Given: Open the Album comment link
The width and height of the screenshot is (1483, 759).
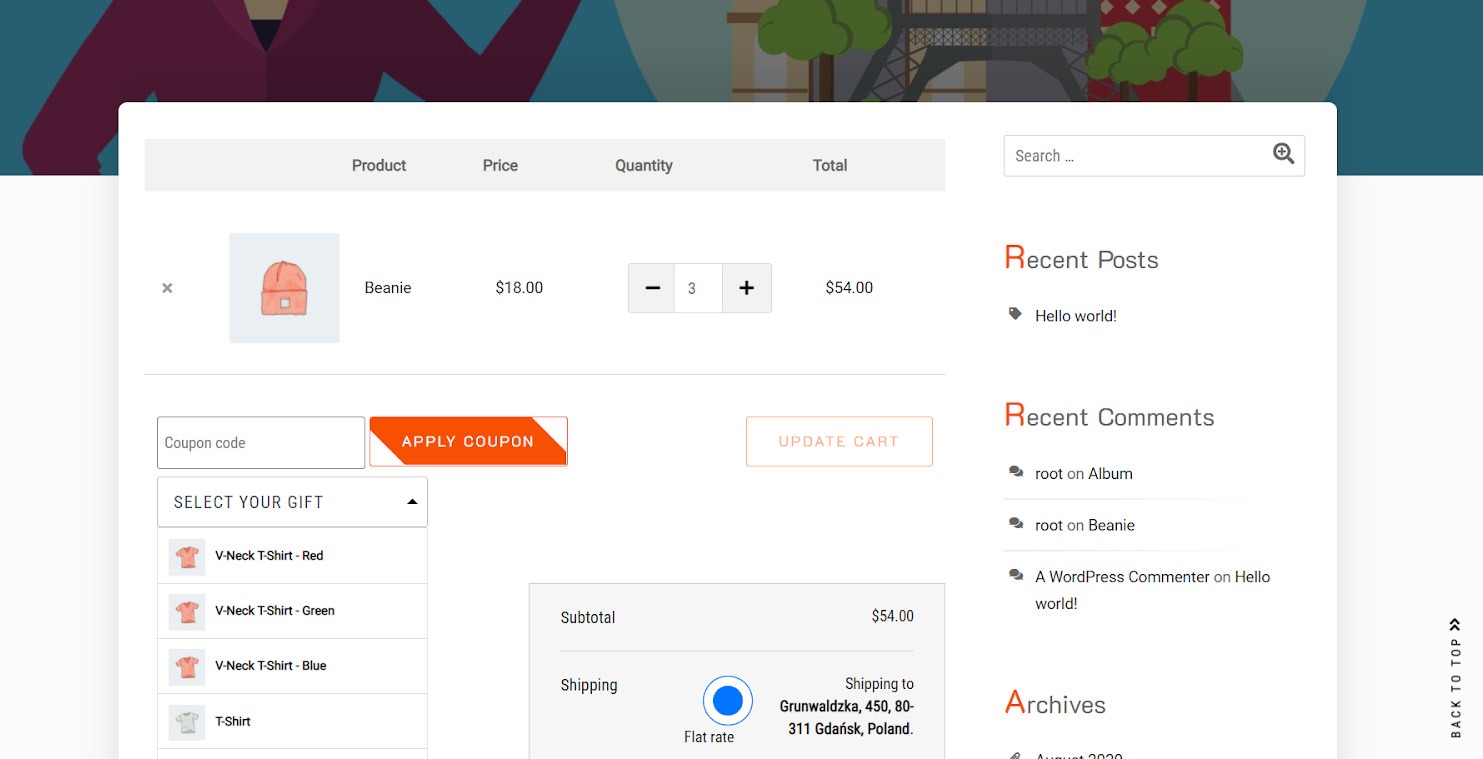Looking at the screenshot, I should click(x=1110, y=474).
